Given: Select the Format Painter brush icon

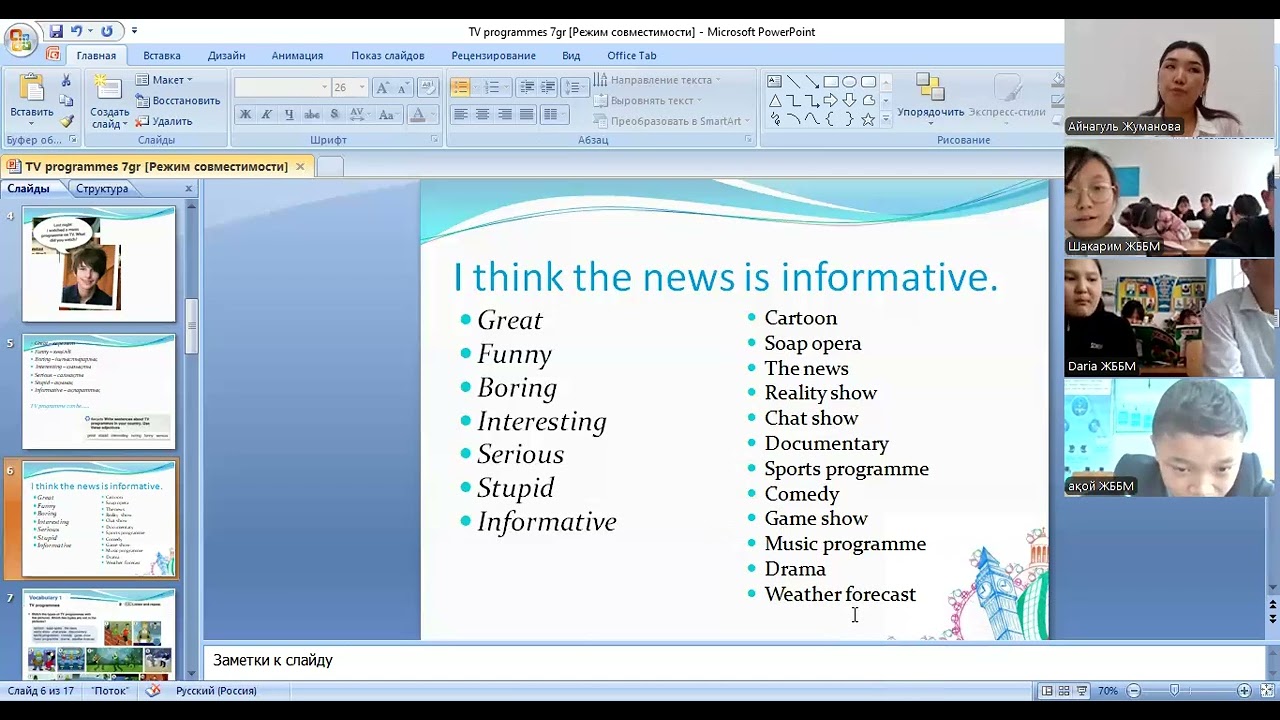Looking at the screenshot, I should (66, 121).
